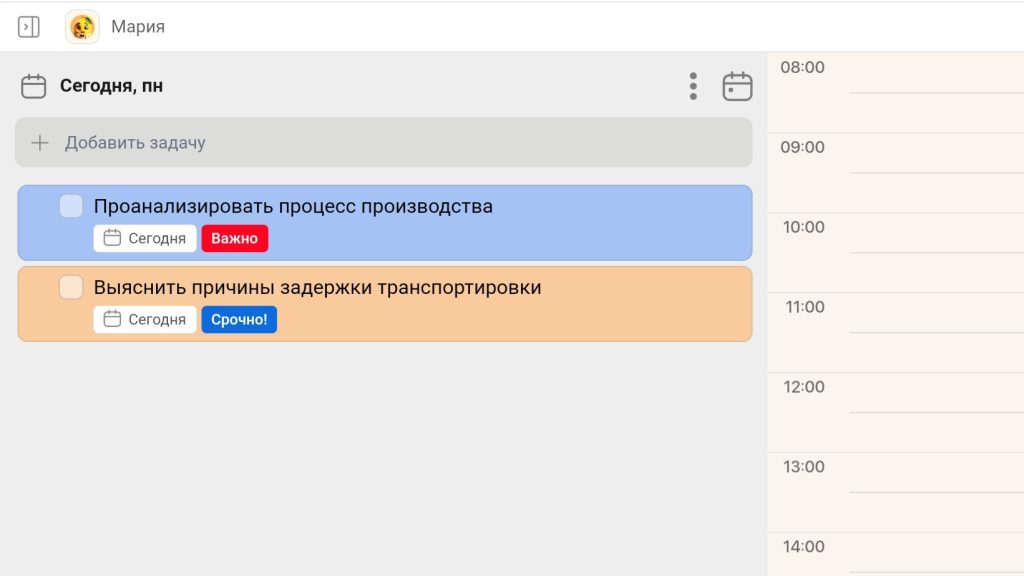1024x576 pixels.
Task: Open Выяснить причины задержки транспортировки task title
Action: pos(317,287)
